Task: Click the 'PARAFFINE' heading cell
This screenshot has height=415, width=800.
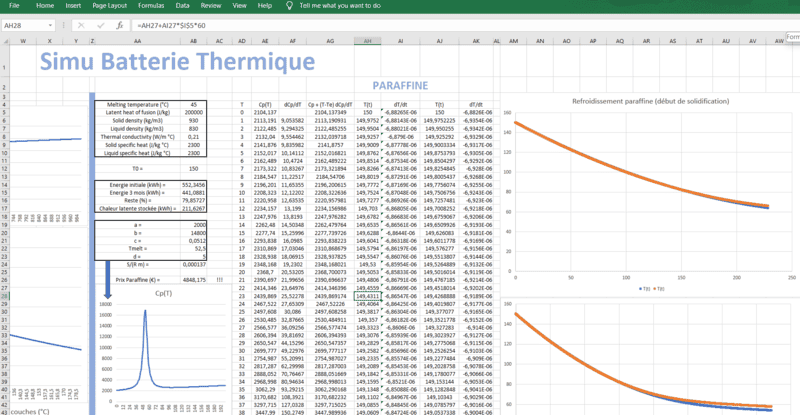Action: [x=400, y=86]
